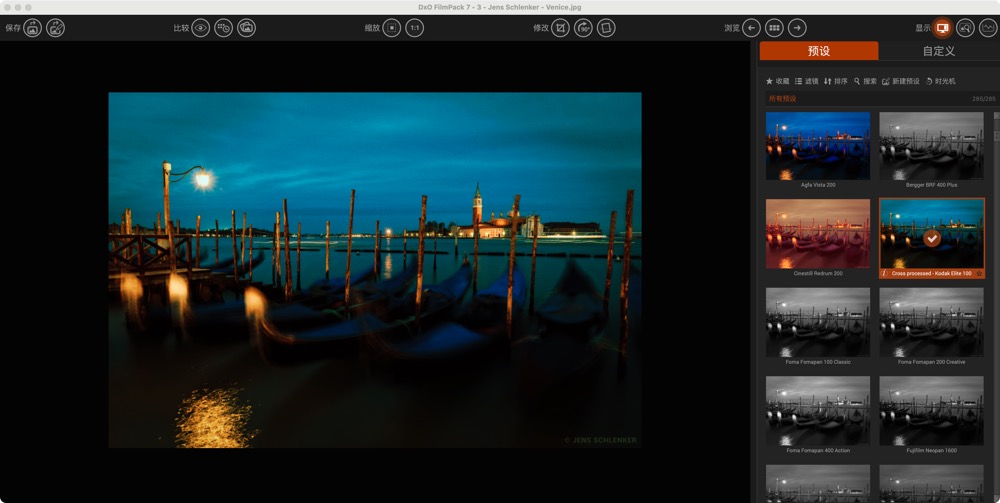Click the preset list vertical scrollbar
The height and width of the screenshot is (503, 1000).
[x=996, y=307]
